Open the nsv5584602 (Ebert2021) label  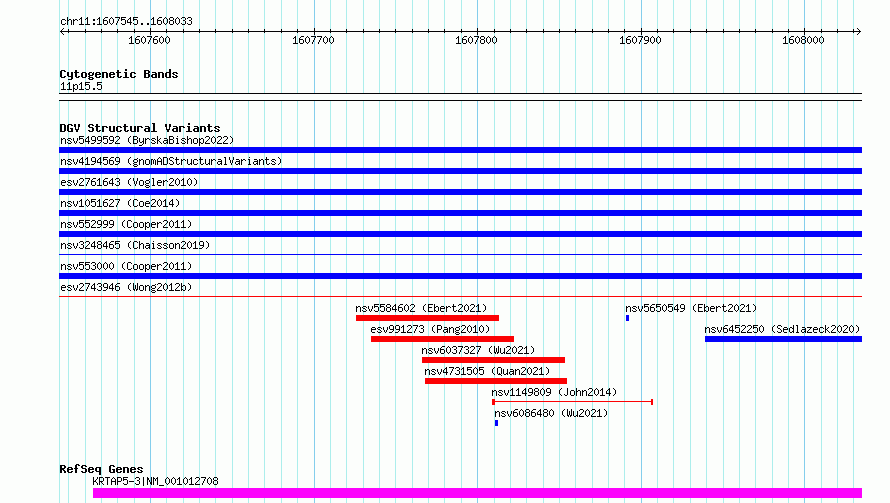coord(421,308)
